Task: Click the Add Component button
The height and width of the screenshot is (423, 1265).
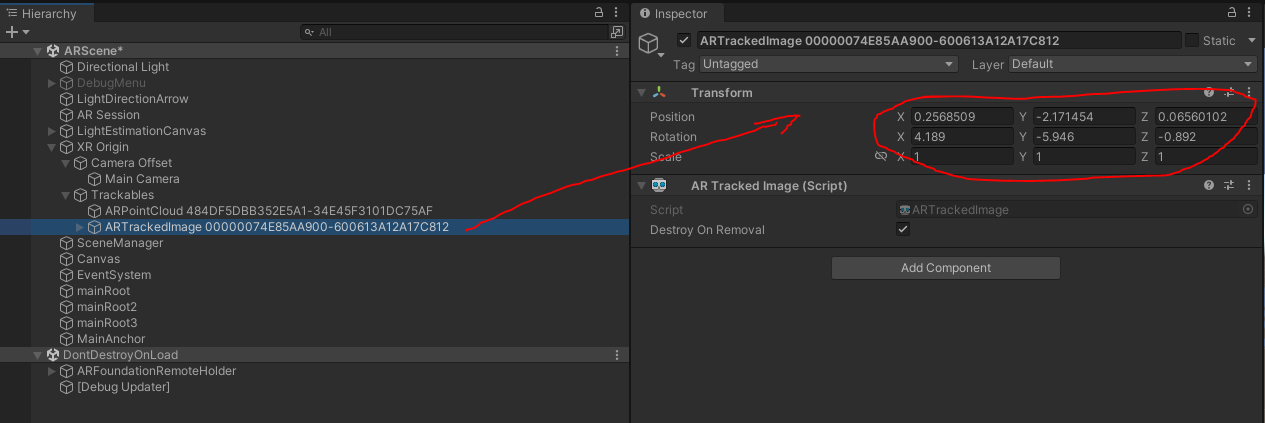Action: [945, 268]
